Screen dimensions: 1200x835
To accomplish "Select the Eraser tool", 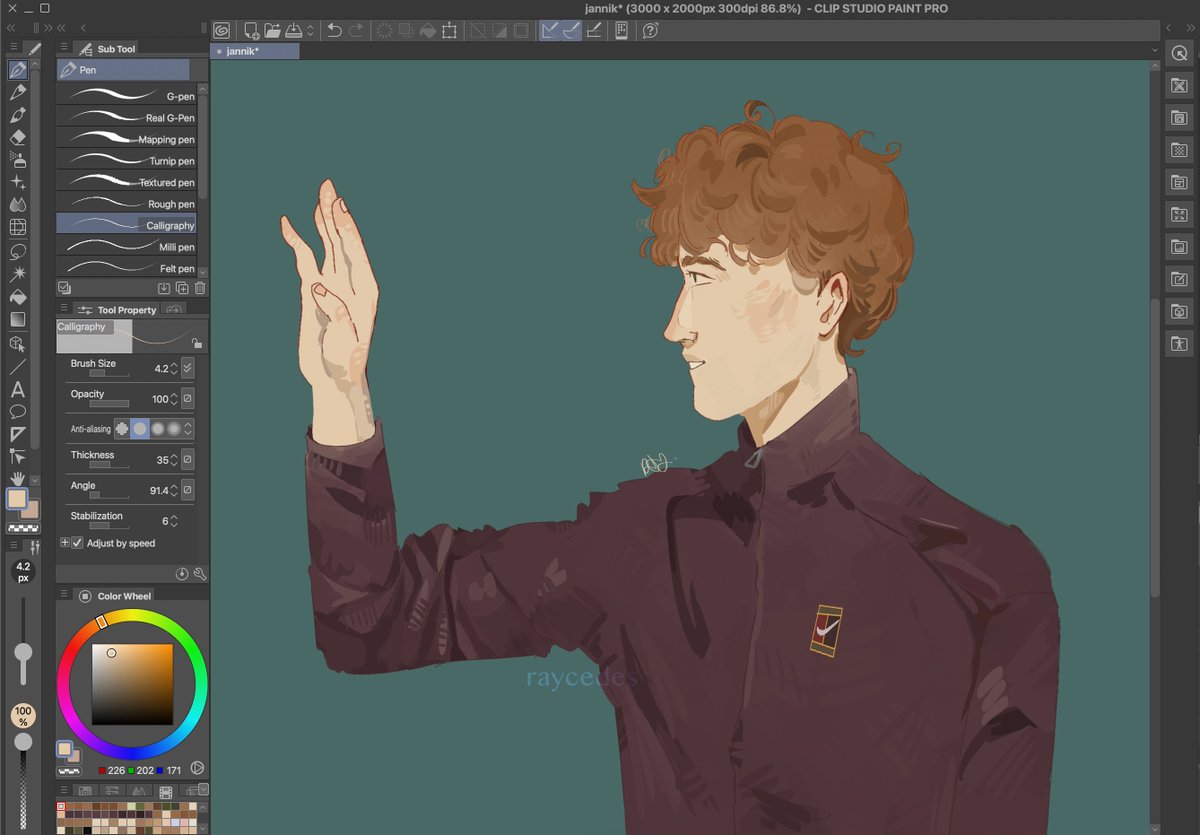I will 19,137.
